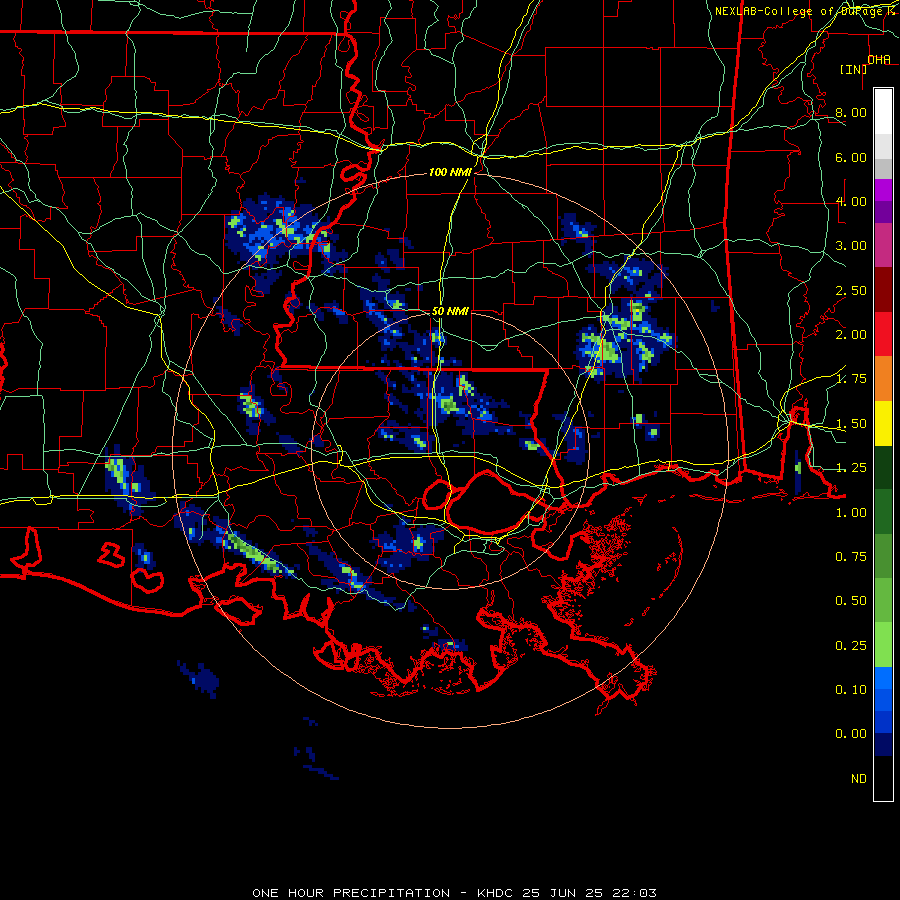900x900 pixels.
Task: Click the "NEXLAB-College of DuPage" credit text
Action: (798, 11)
